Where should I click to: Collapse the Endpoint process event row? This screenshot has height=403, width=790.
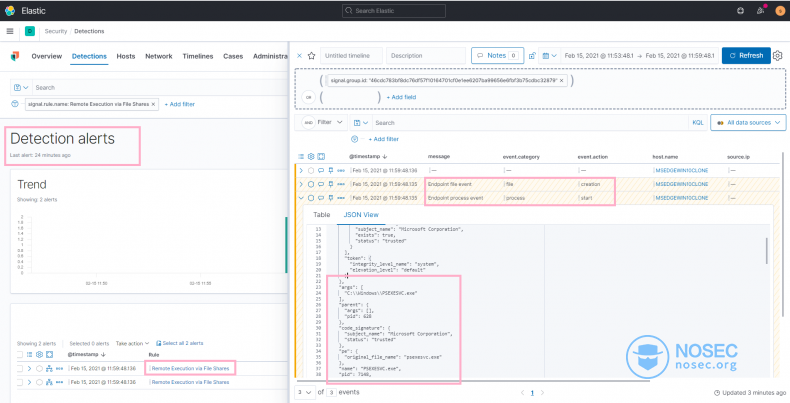click(301, 198)
